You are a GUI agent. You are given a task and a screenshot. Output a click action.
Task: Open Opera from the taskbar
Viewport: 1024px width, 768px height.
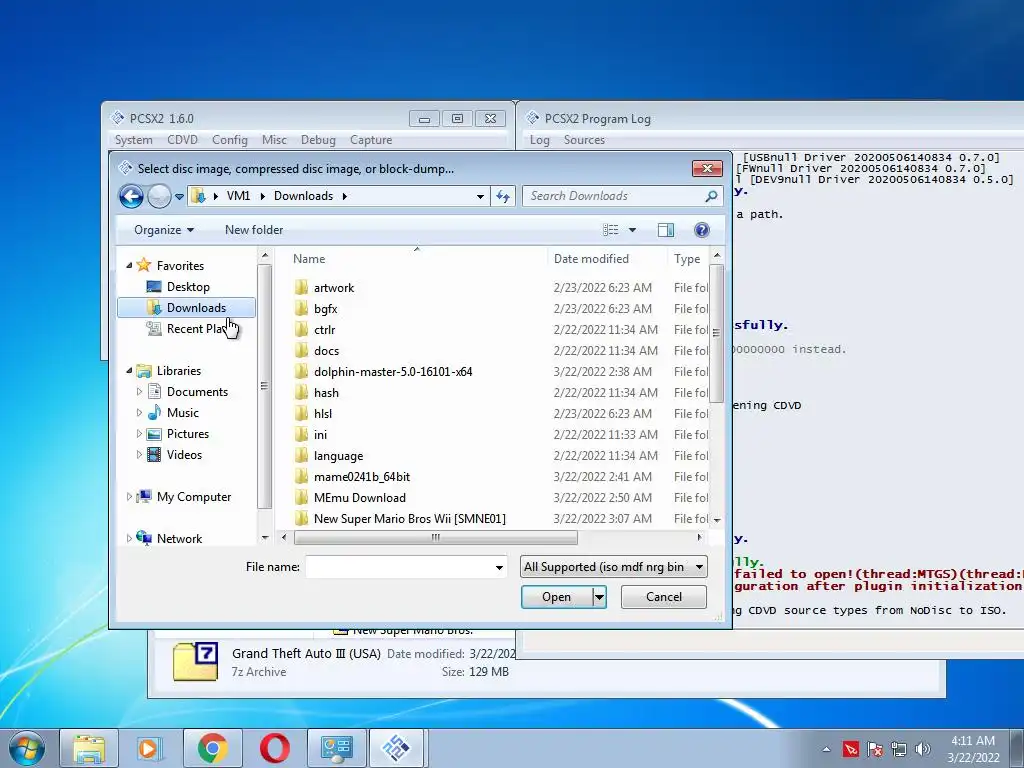tap(275, 748)
